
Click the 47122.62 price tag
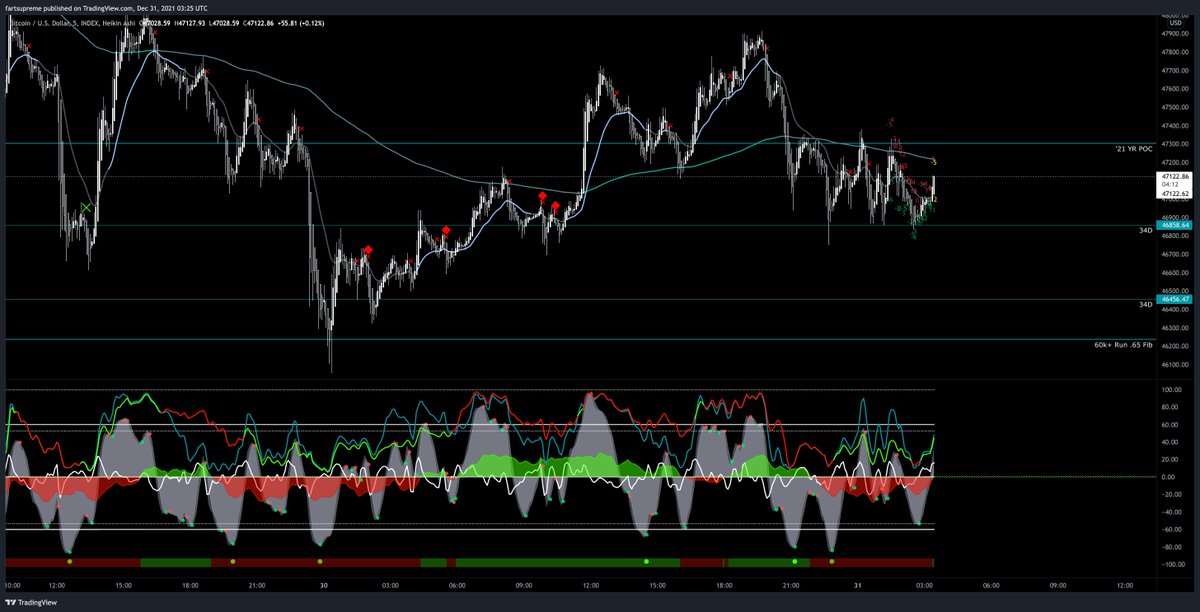click(x=1174, y=194)
